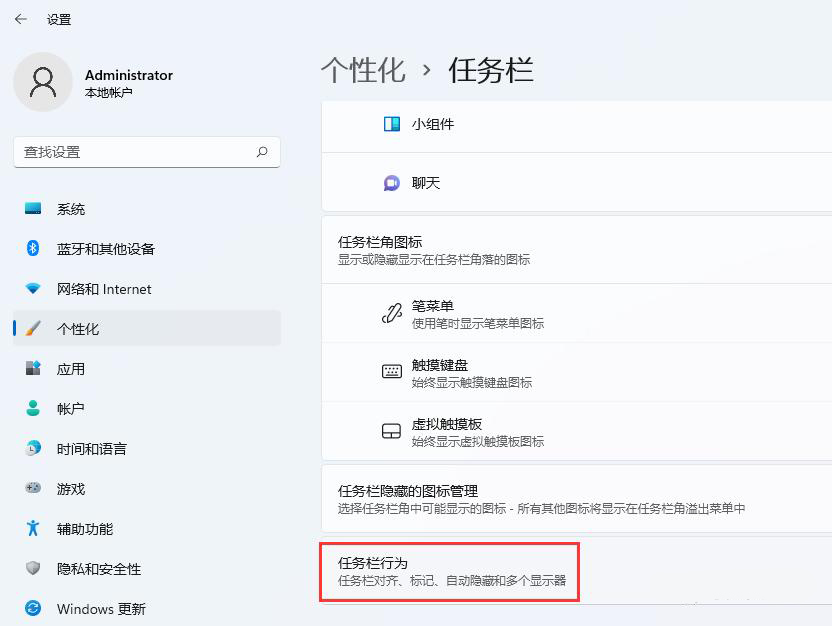This screenshot has height=626, width=832.
Task: Click 始终显示触摸键盘图标 description
Action: tap(472, 382)
